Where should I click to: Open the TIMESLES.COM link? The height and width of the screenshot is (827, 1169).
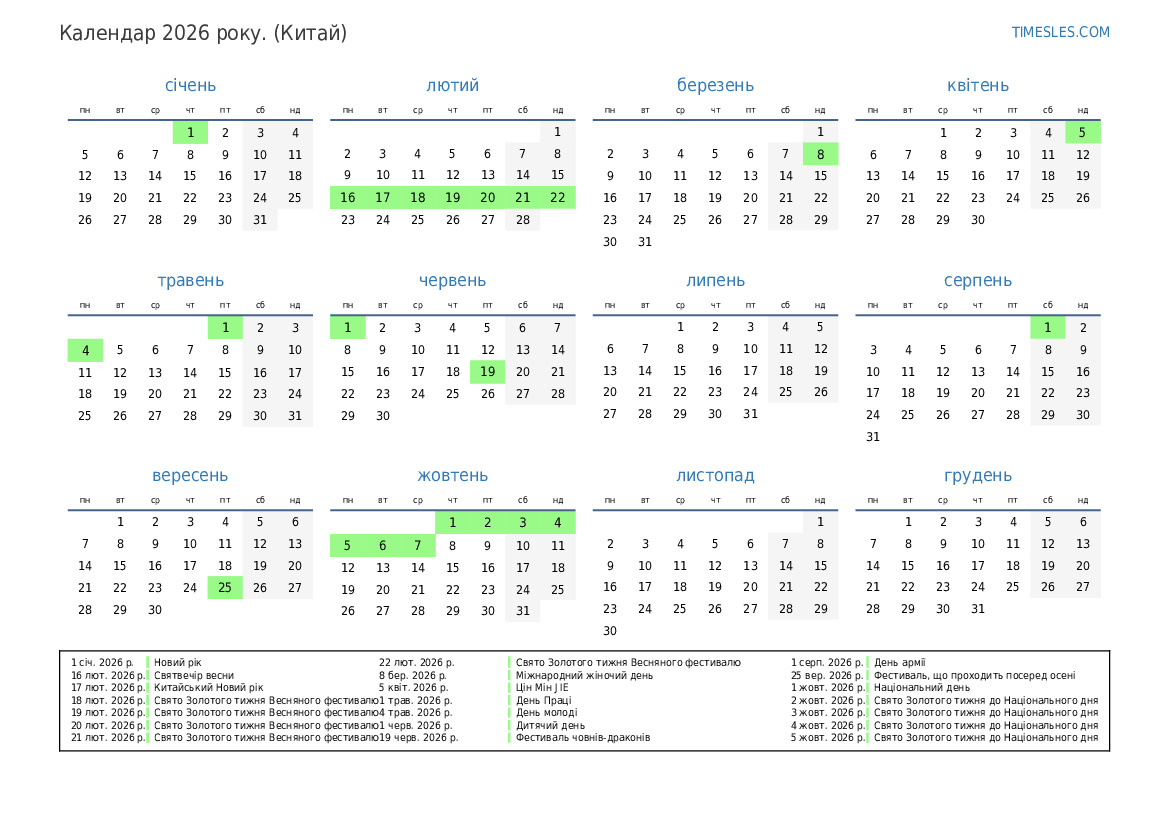point(1060,32)
